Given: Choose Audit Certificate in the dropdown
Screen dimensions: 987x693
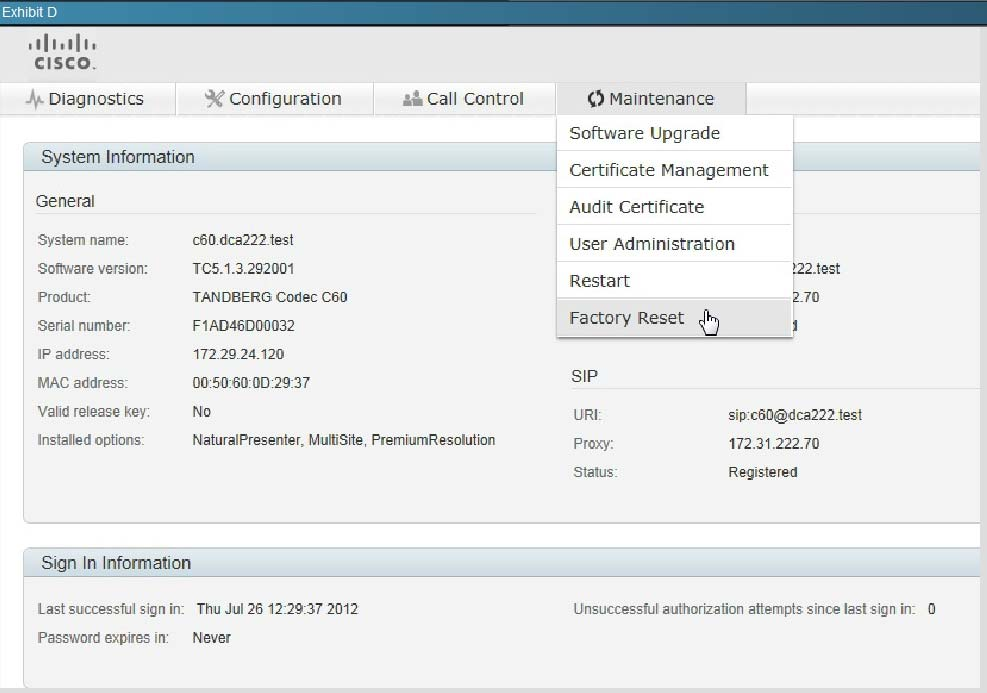Looking at the screenshot, I should (x=636, y=207).
